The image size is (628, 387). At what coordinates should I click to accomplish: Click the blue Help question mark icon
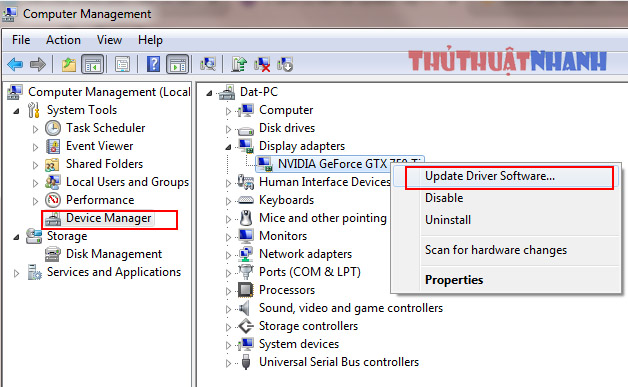pos(153,64)
